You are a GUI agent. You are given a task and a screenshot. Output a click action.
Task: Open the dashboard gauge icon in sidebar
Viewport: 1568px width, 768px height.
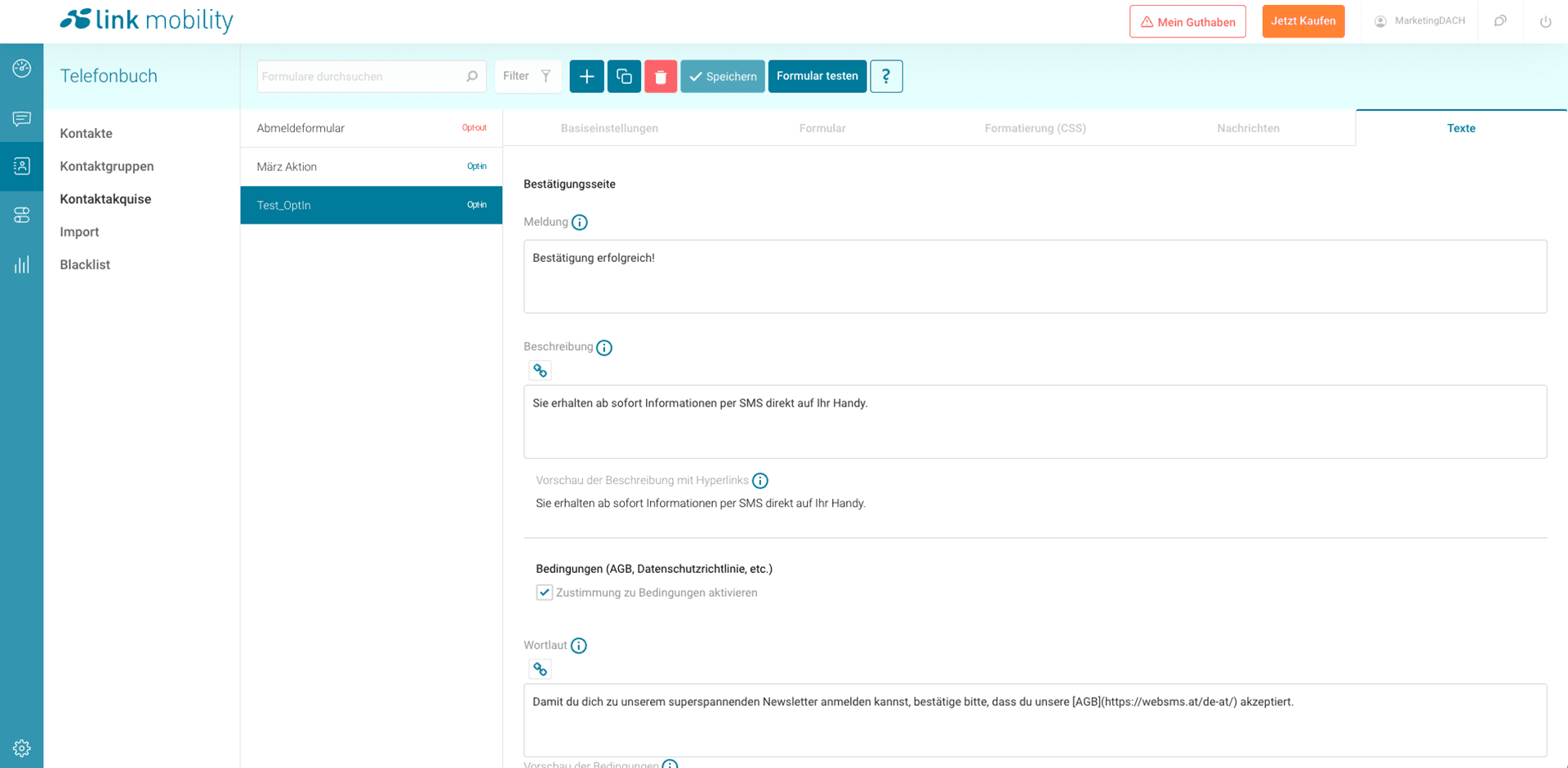[x=22, y=69]
